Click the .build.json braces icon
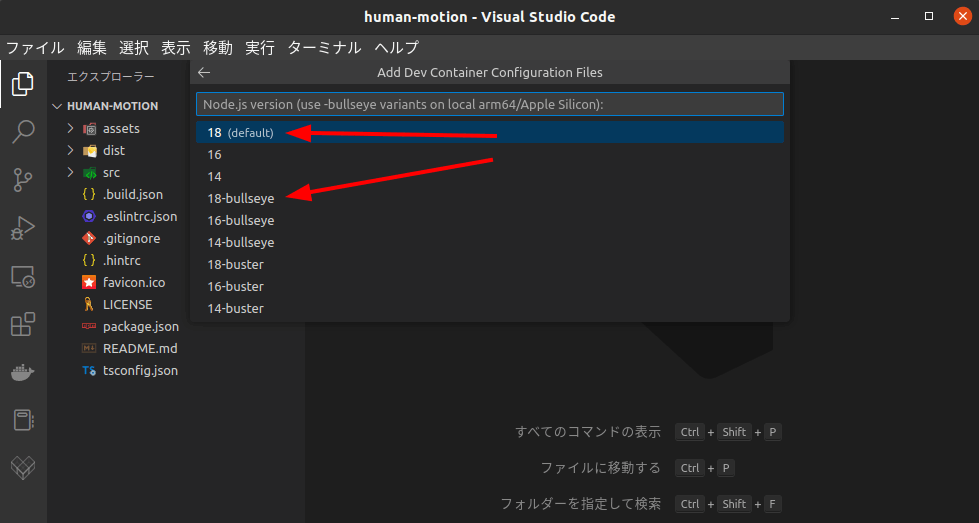Image resolution: width=979 pixels, height=523 pixels. (x=89, y=195)
